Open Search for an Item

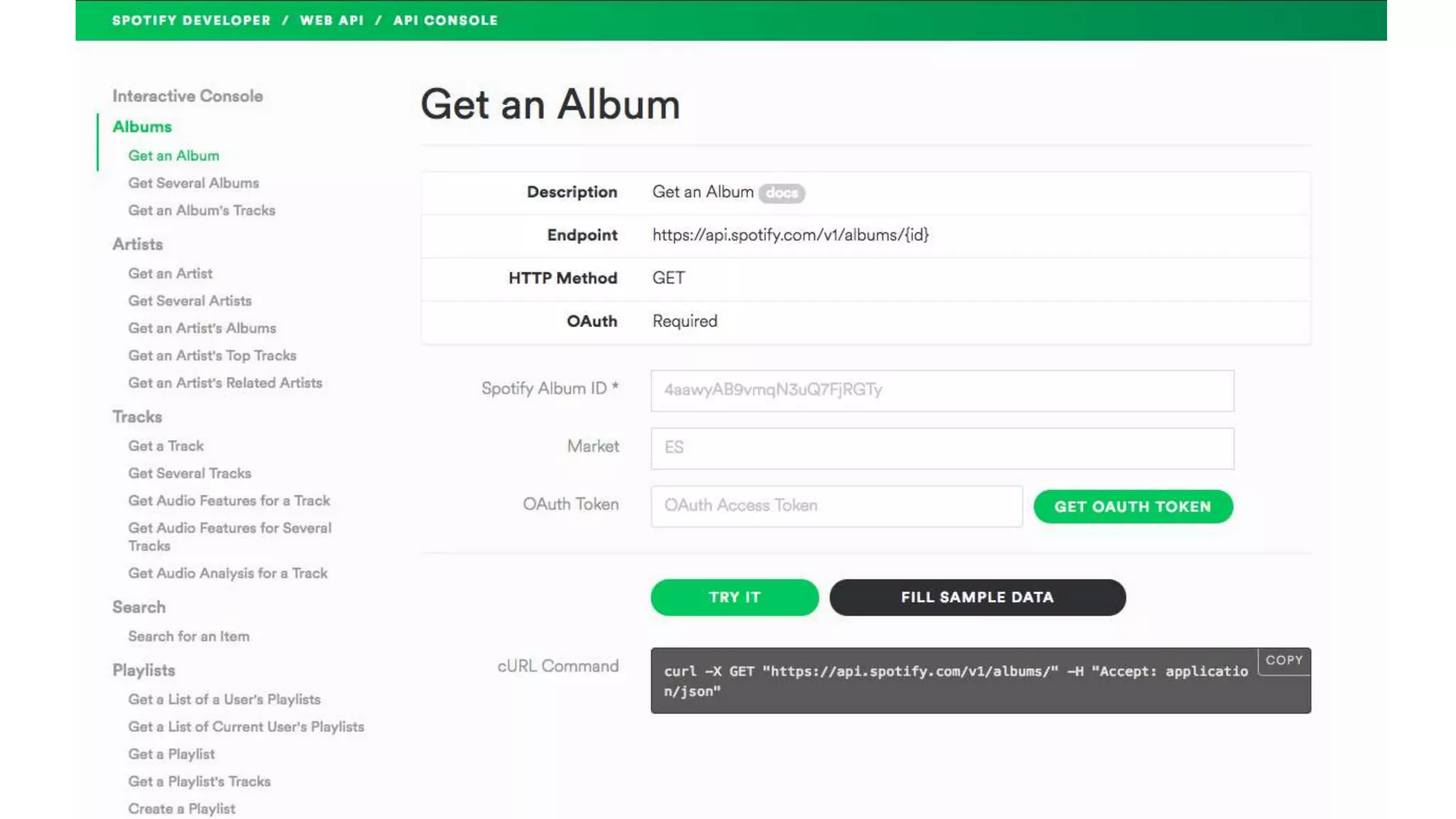click(188, 636)
